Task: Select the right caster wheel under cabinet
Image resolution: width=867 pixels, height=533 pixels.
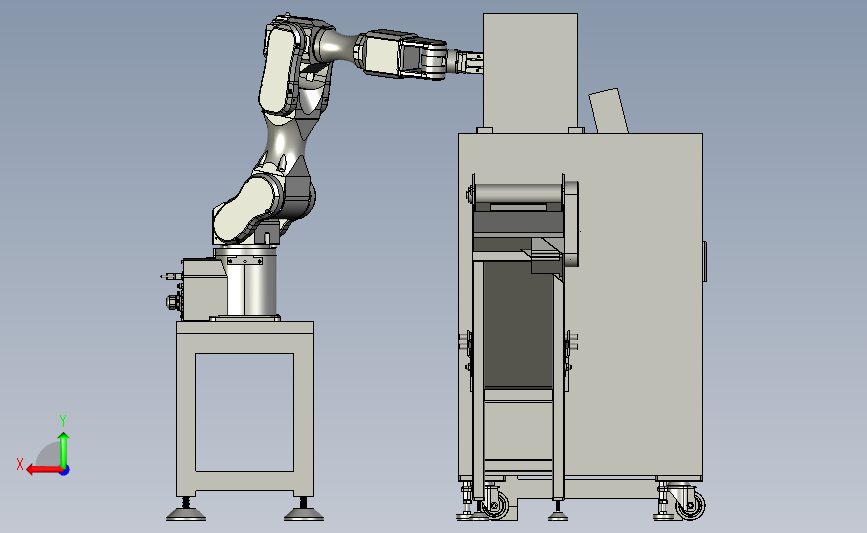Action: [x=690, y=504]
